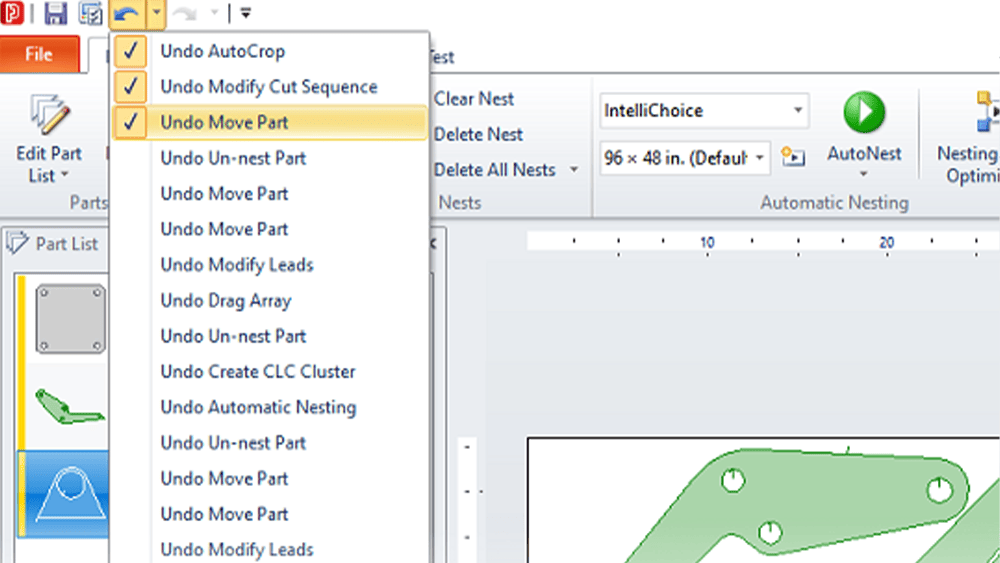Open the File tab

[x=38, y=54]
